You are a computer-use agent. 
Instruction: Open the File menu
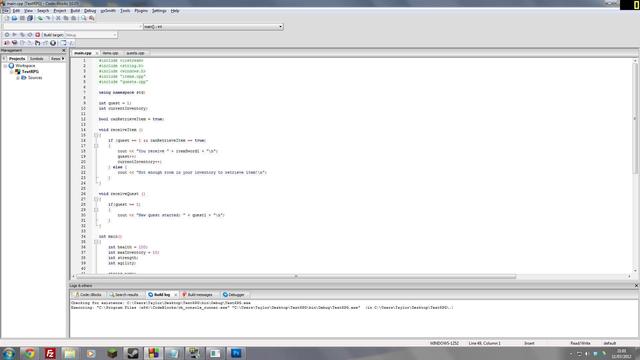point(5,11)
